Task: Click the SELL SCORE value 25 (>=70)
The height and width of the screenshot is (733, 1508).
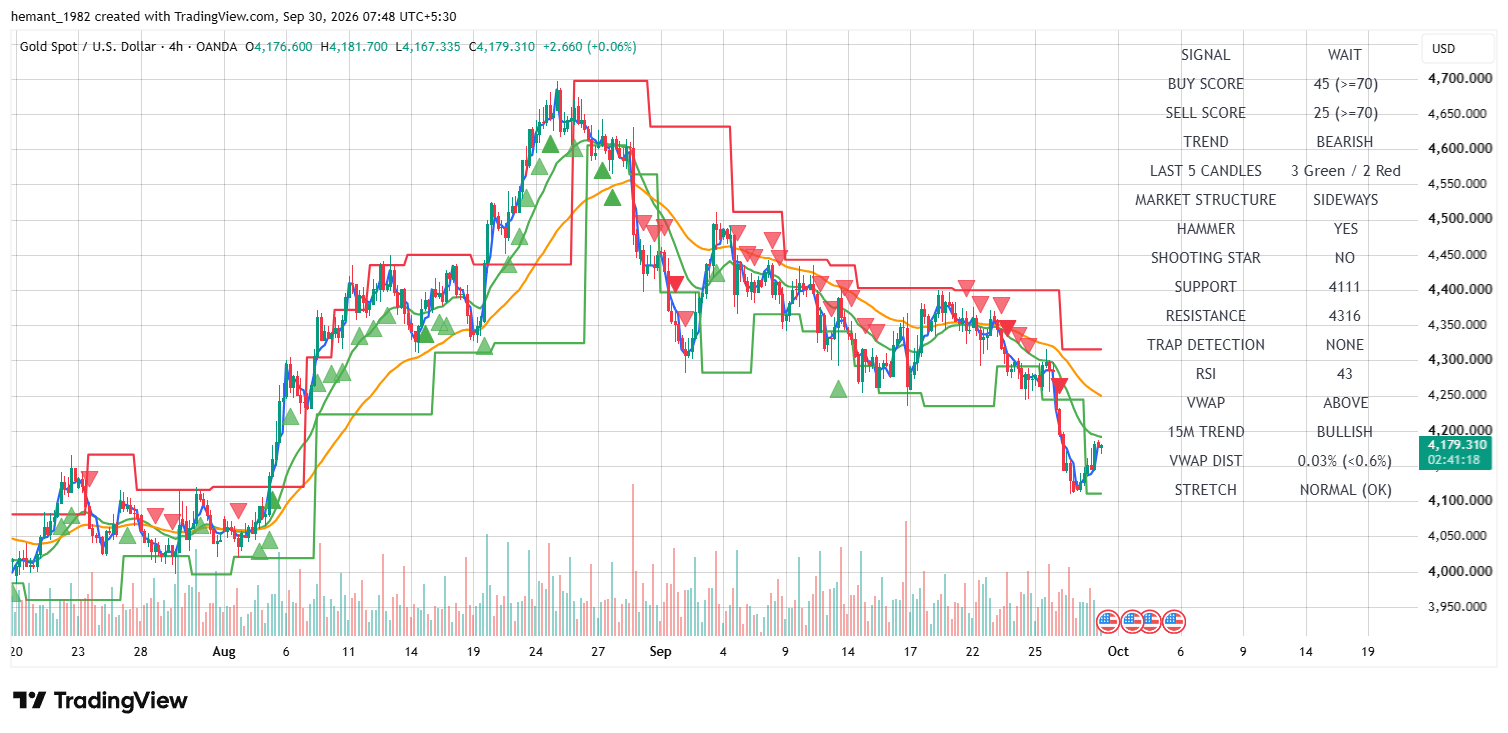Action: pos(1345,113)
